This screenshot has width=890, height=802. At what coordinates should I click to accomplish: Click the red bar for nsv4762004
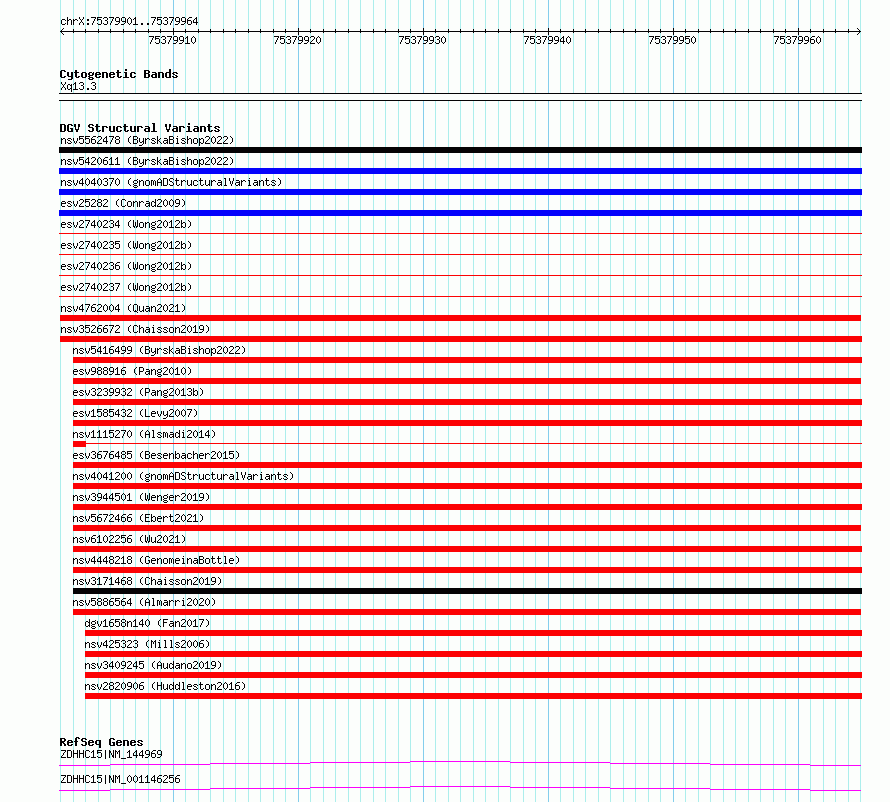460,318
